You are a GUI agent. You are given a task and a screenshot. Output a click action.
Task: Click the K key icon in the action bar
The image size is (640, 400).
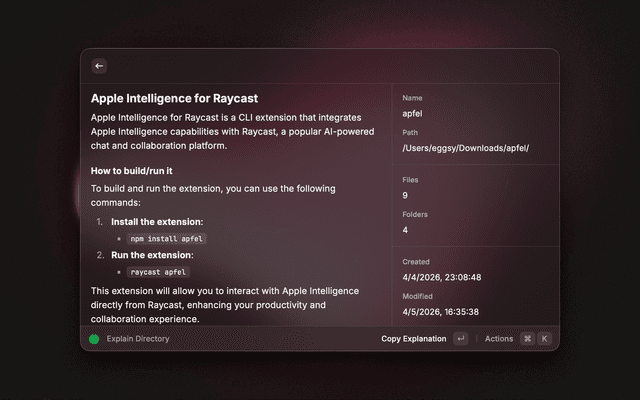(x=544, y=339)
